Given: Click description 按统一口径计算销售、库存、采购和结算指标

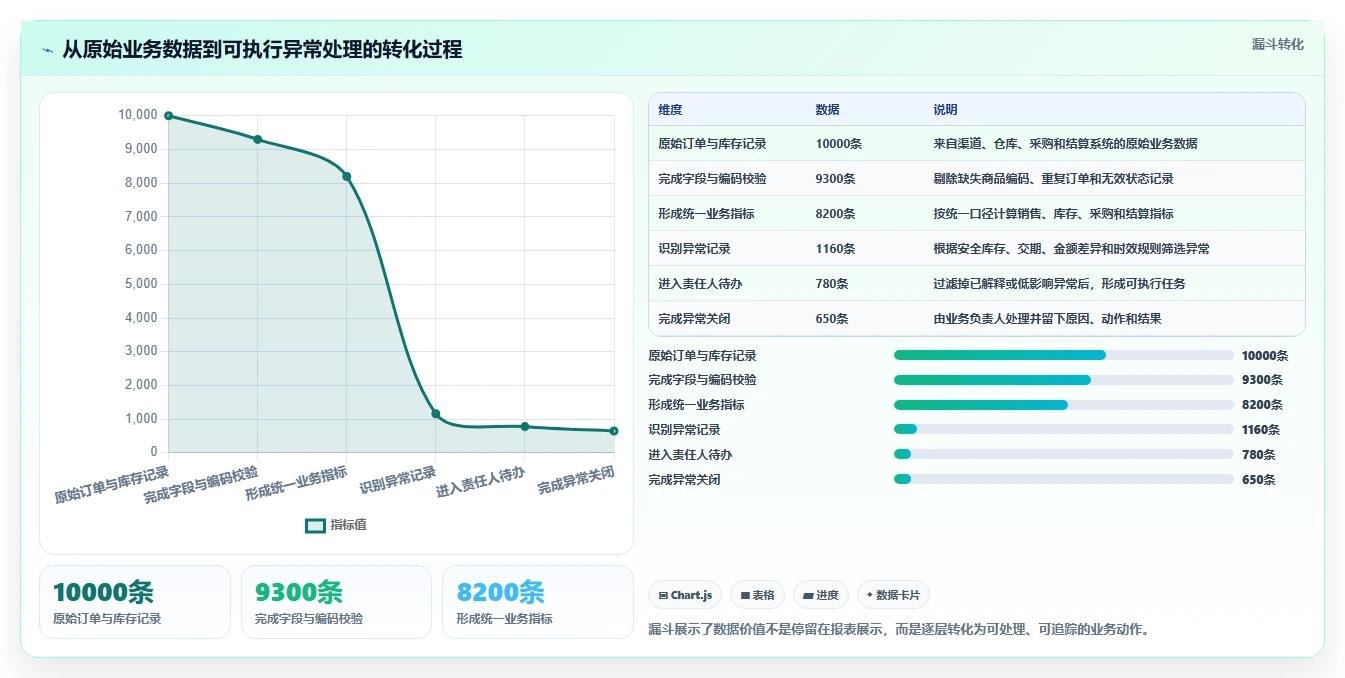Looking at the screenshot, I should [1053, 214].
